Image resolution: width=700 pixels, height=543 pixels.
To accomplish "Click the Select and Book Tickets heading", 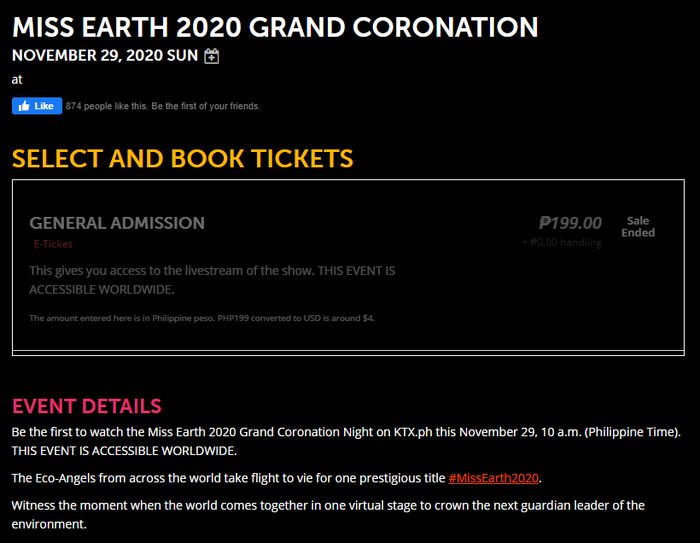I will (x=183, y=158).
